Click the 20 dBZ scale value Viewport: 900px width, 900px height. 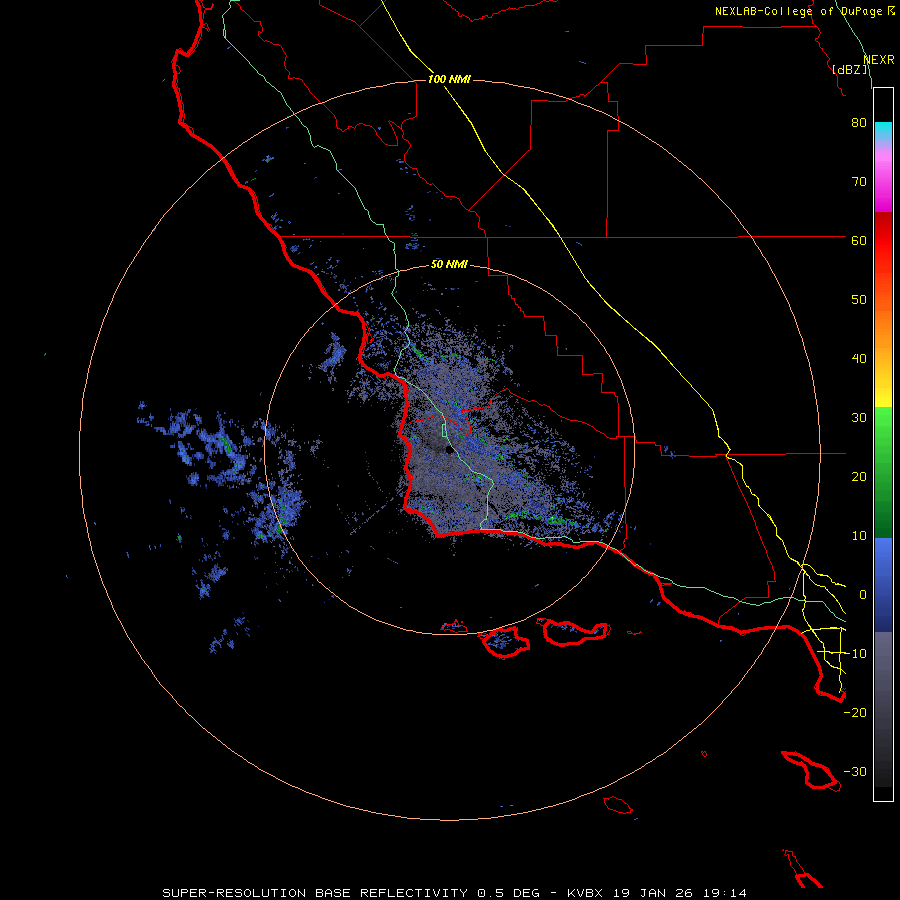pyautogui.click(x=859, y=477)
